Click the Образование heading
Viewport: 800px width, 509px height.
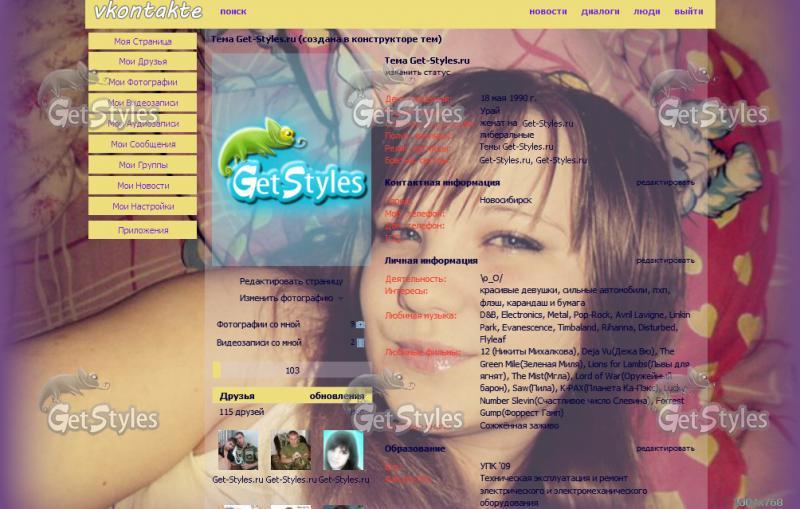click(x=414, y=449)
